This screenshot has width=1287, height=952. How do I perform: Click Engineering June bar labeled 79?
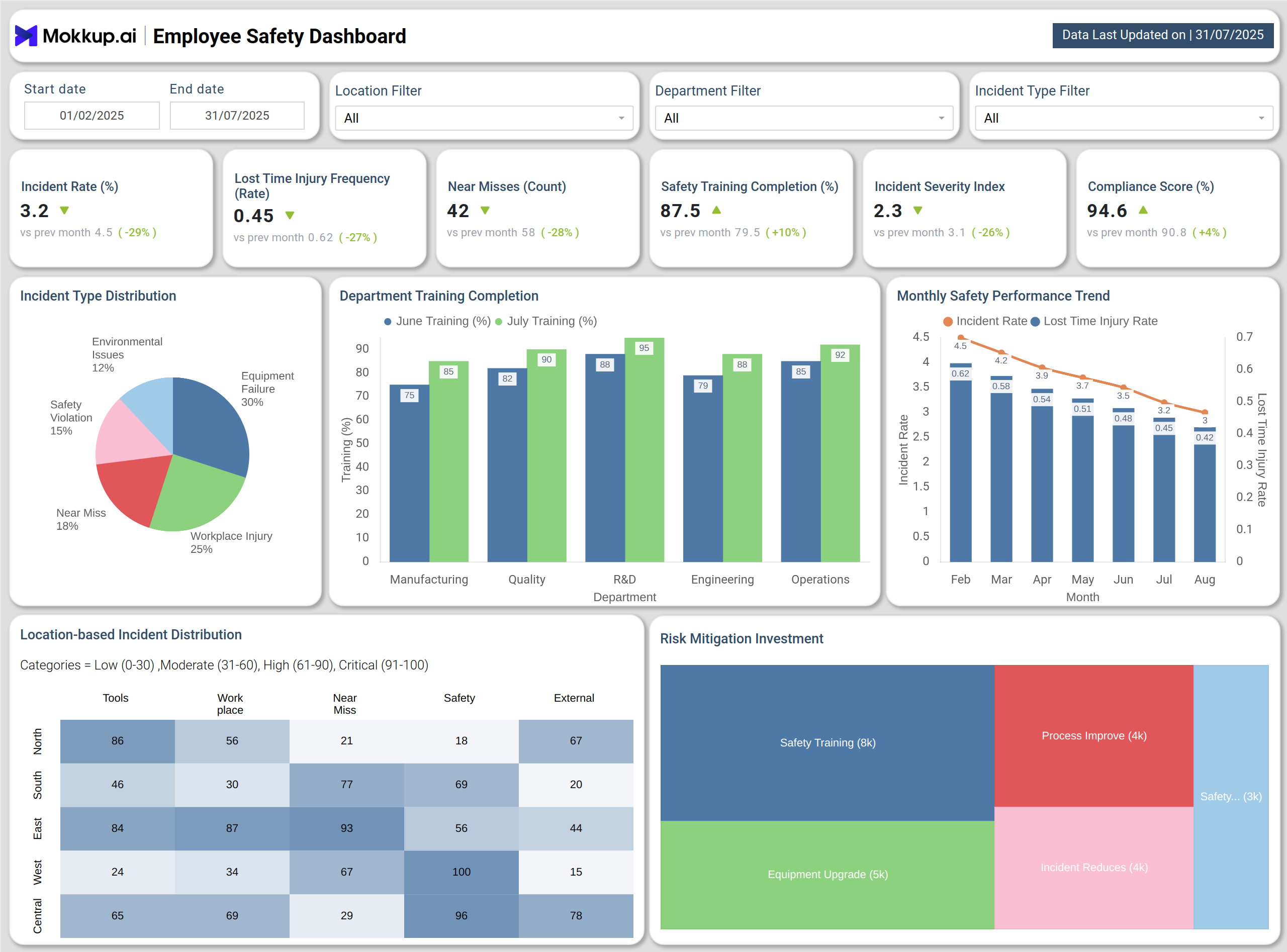(x=703, y=468)
